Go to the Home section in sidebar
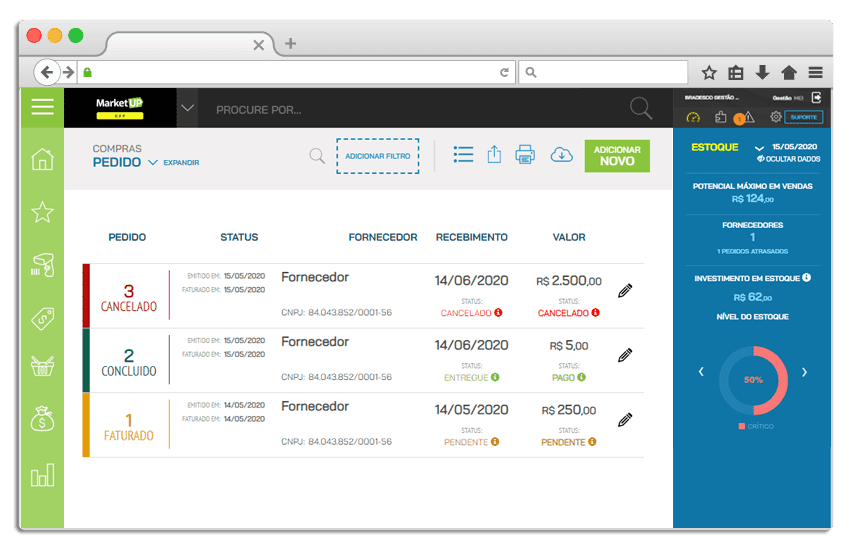This screenshot has width=854, height=550. tap(42, 159)
